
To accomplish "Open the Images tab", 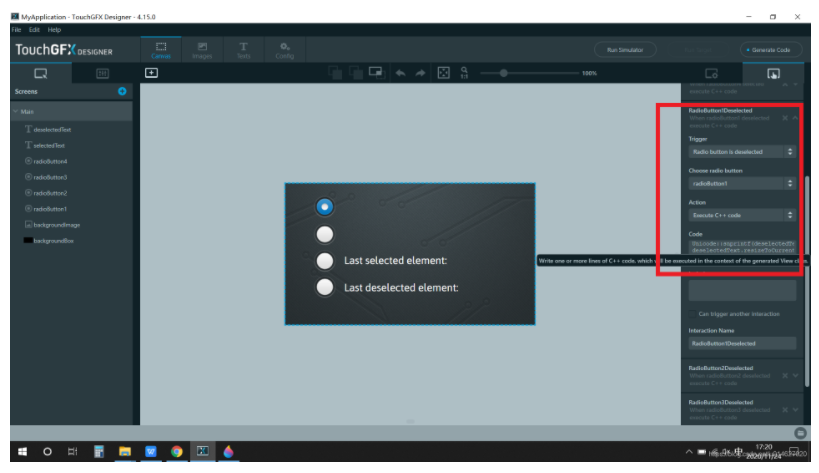I will (x=202, y=50).
